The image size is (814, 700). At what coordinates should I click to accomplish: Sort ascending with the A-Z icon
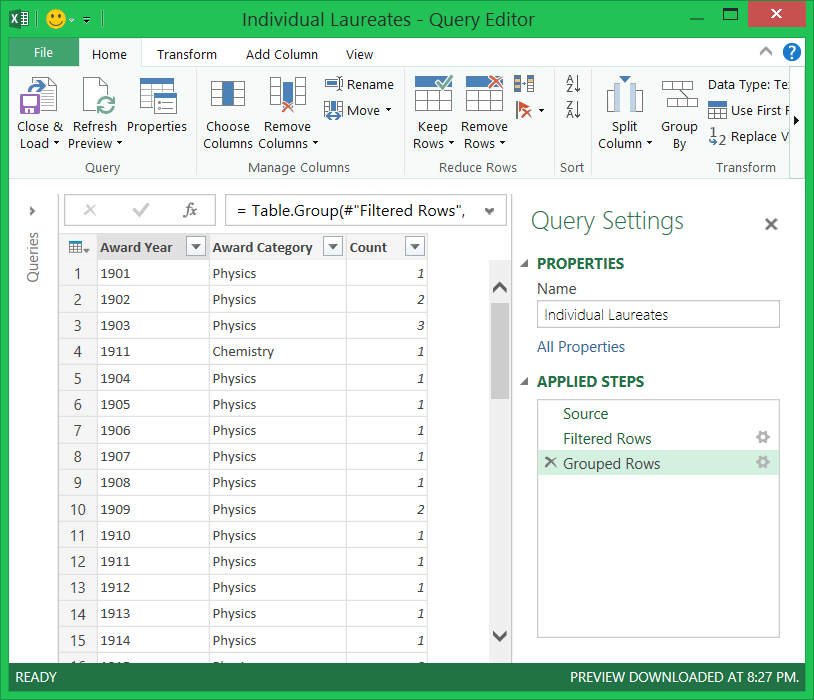pos(573,84)
